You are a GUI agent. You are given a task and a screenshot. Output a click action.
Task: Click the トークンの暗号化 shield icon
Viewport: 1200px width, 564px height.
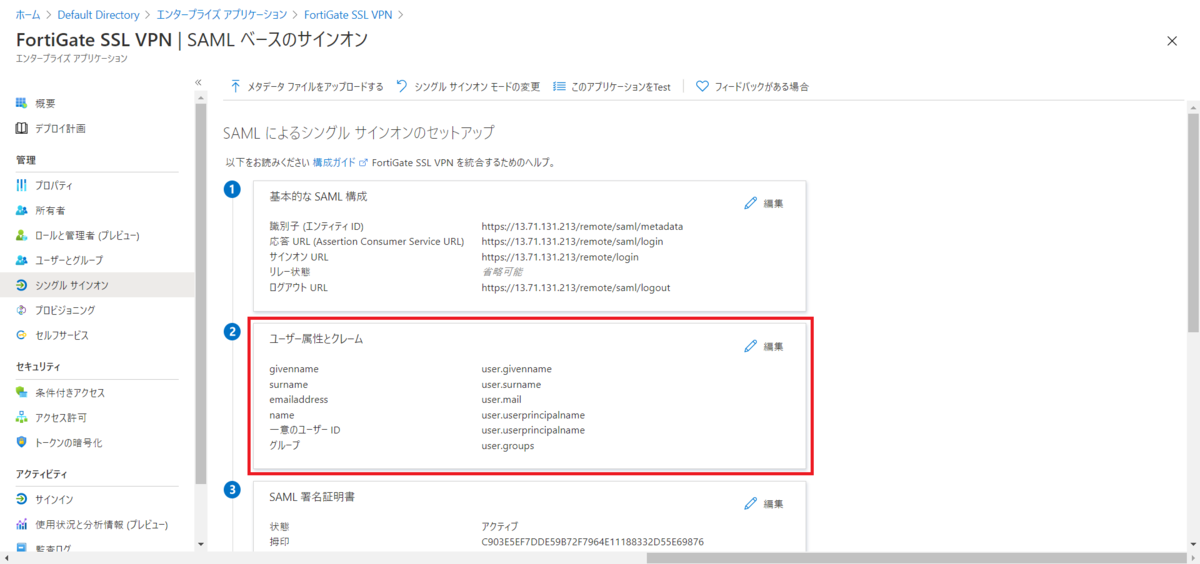pos(22,442)
